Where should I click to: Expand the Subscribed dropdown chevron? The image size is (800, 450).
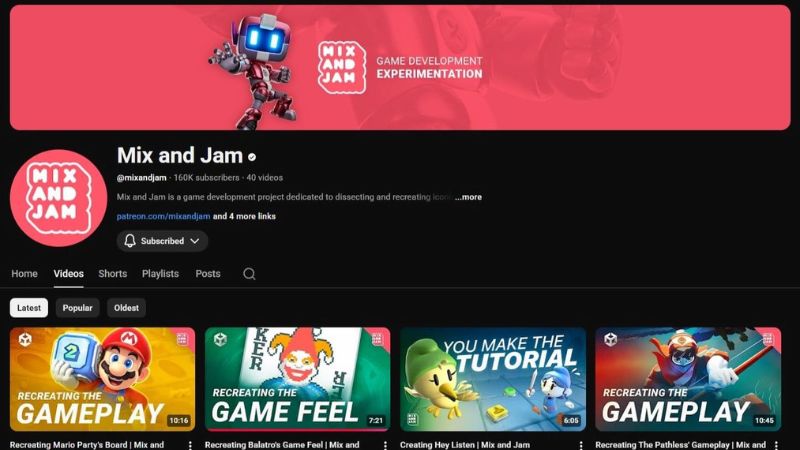click(x=195, y=241)
